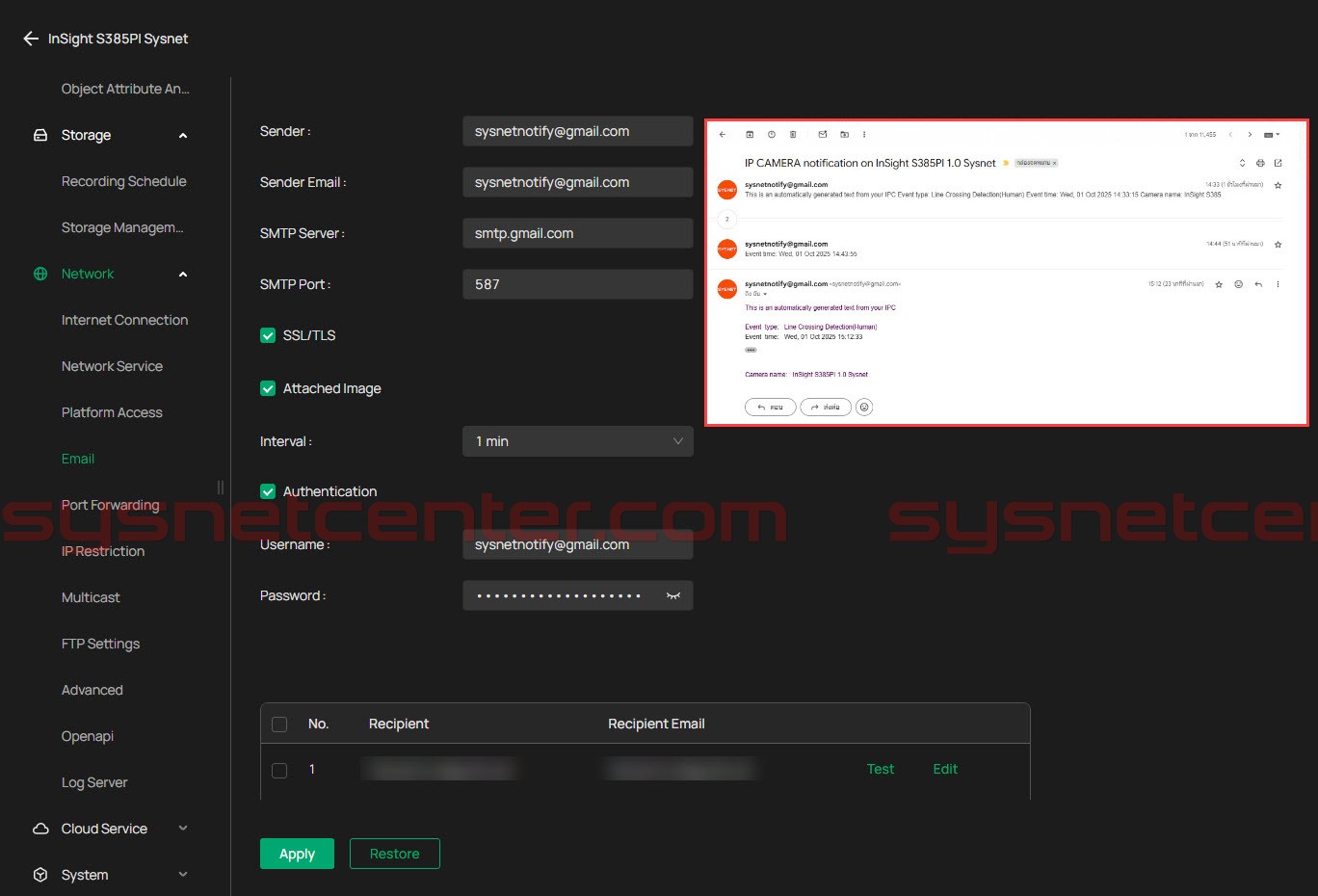Click the Network globe icon in sidebar

[40, 275]
